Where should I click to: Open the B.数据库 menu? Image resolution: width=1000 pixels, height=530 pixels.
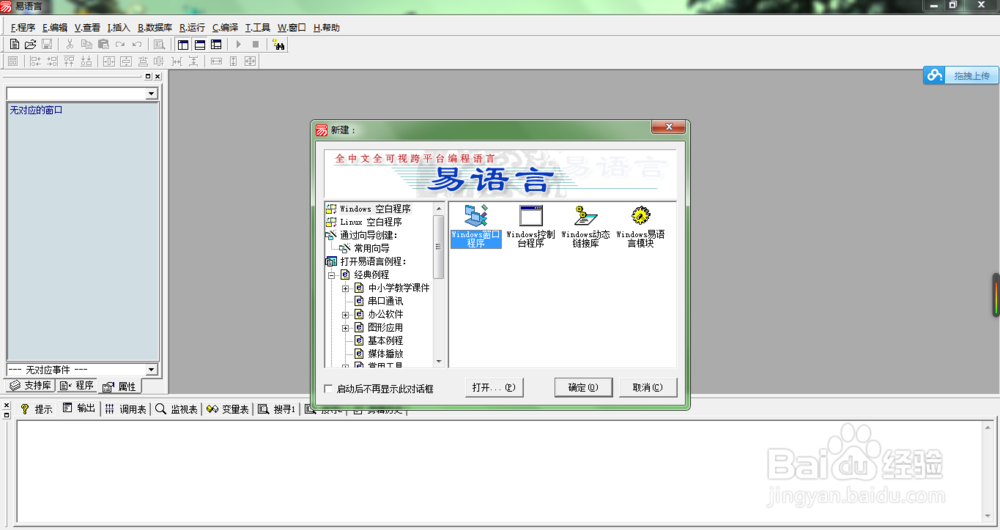coord(155,27)
